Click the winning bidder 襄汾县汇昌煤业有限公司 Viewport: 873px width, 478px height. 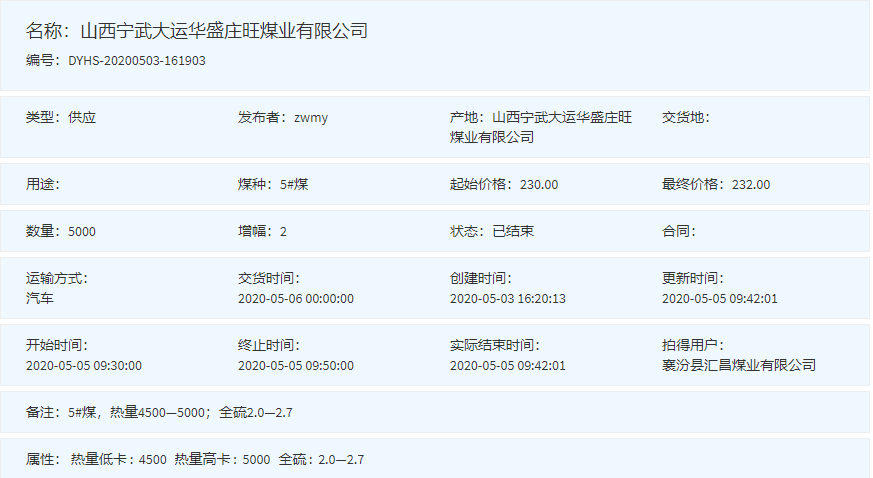pyautogui.click(x=739, y=365)
